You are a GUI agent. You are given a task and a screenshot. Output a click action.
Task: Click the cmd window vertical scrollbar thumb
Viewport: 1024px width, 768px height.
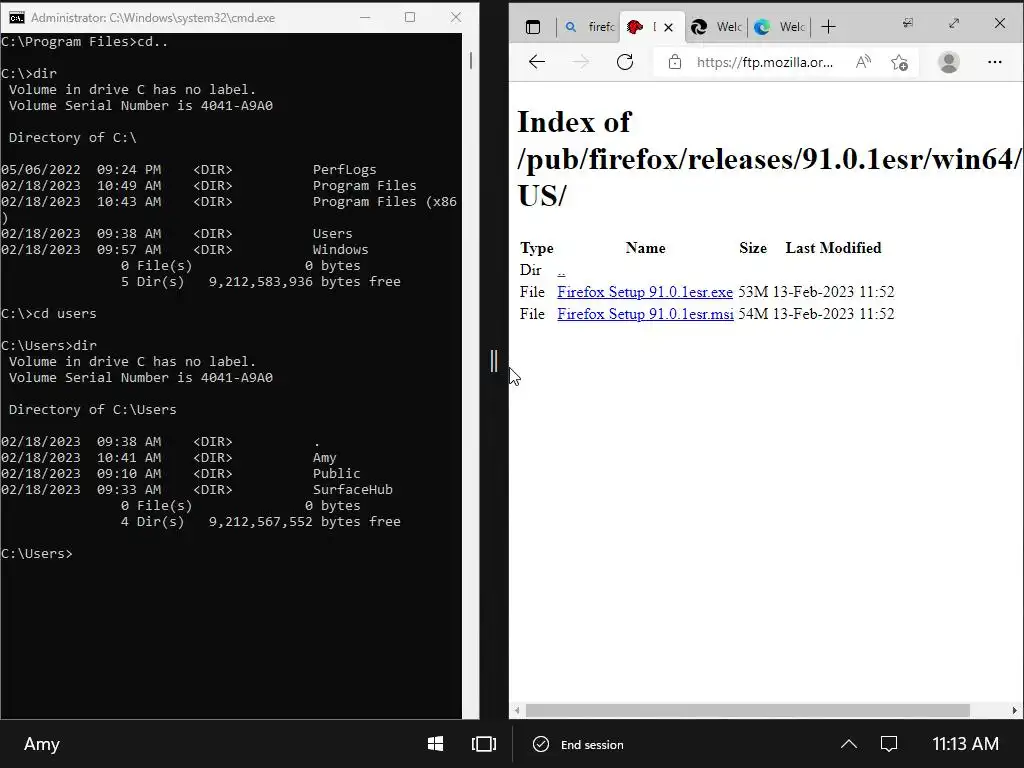(x=471, y=60)
